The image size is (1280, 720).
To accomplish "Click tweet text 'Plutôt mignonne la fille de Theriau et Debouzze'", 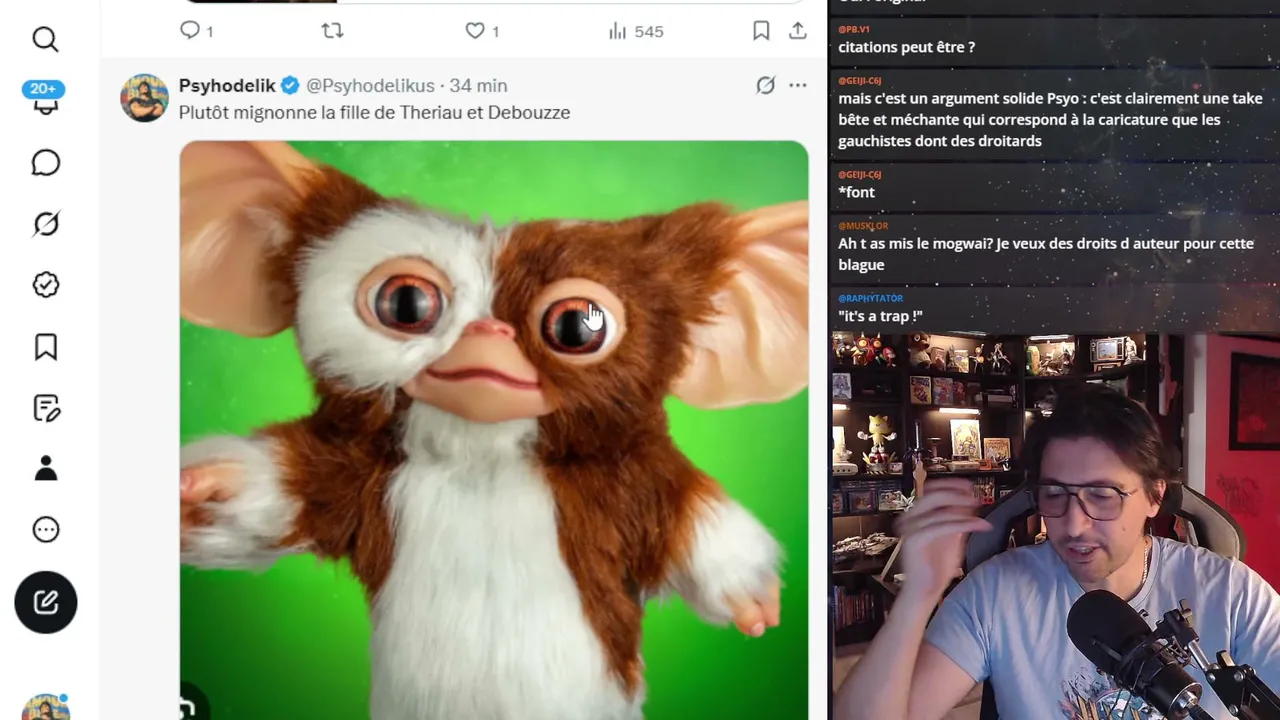I will [x=375, y=113].
